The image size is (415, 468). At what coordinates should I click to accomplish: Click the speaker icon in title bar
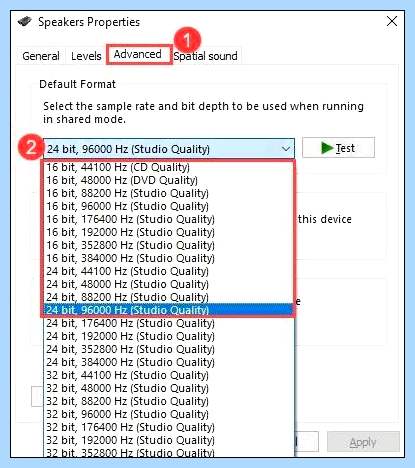tap(25, 22)
